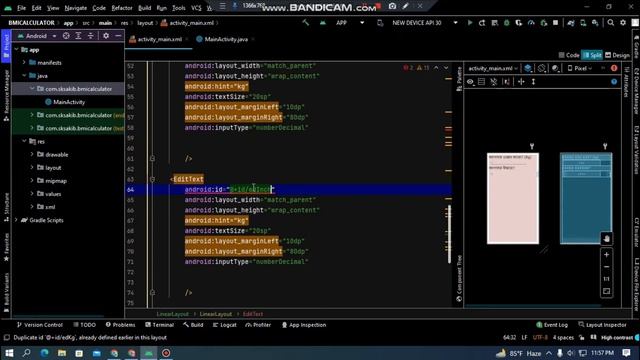Image resolution: width=640 pixels, height=360 pixels.
Task: Open IDE settings gear in main toolbar
Action: click(x=623, y=23)
